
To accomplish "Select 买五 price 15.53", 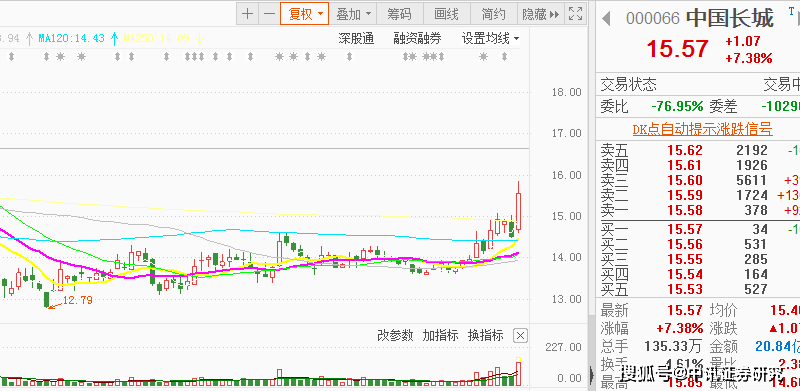I will (685, 289).
